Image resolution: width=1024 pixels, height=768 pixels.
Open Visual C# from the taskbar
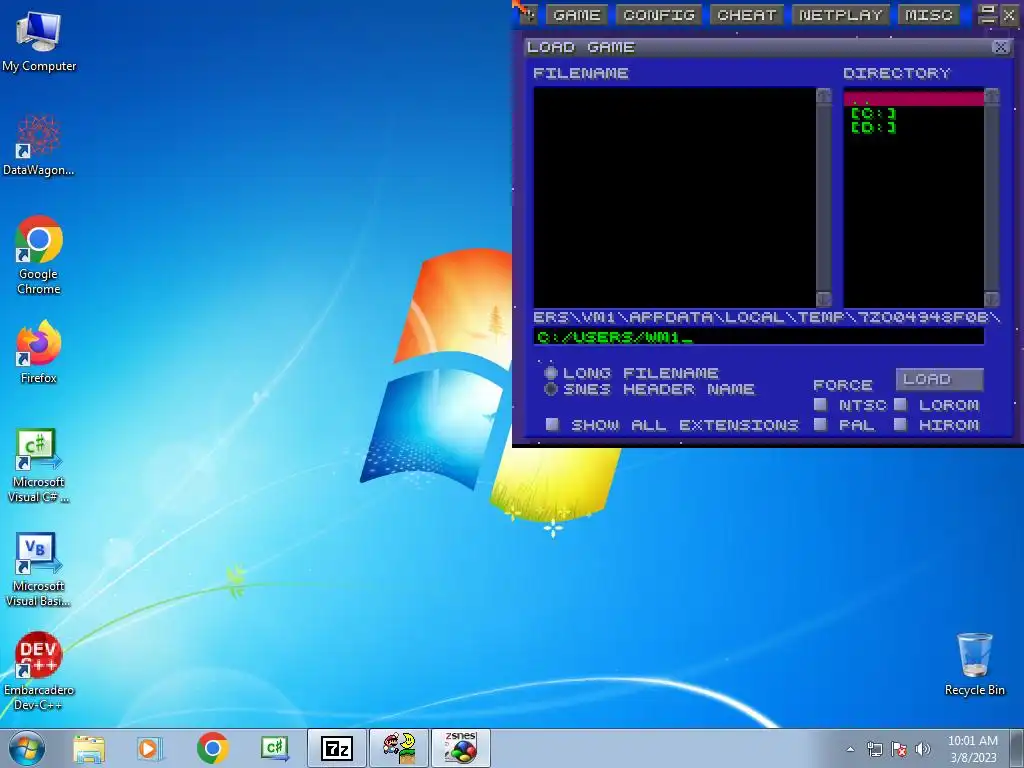point(274,748)
